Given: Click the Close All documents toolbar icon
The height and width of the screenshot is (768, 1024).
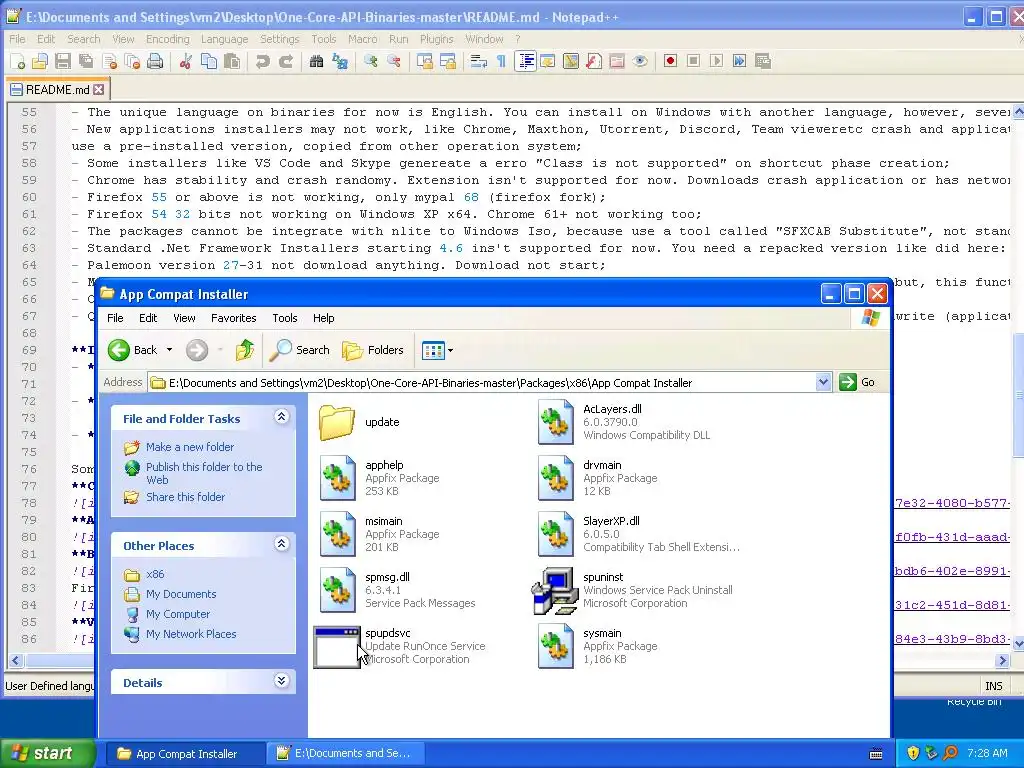Looking at the screenshot, I should pyautogui.click(x=133, y=61).
